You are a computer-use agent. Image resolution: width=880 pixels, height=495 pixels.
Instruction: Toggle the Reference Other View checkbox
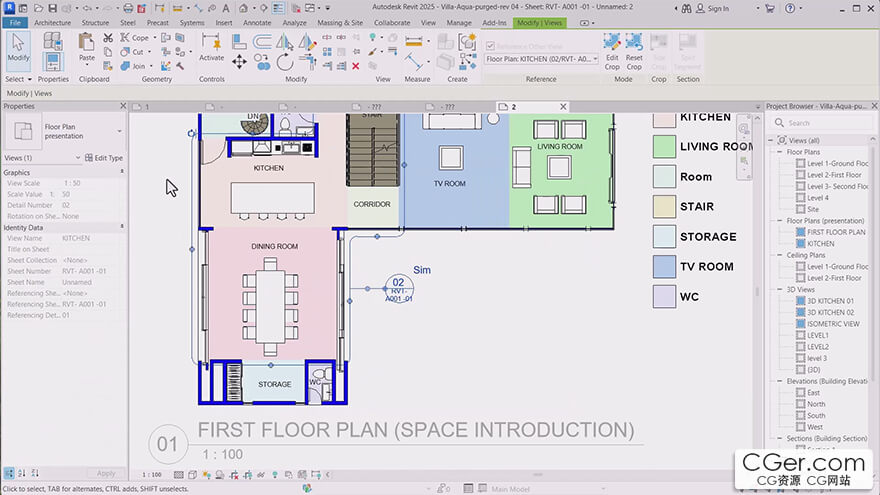(490, 45)
